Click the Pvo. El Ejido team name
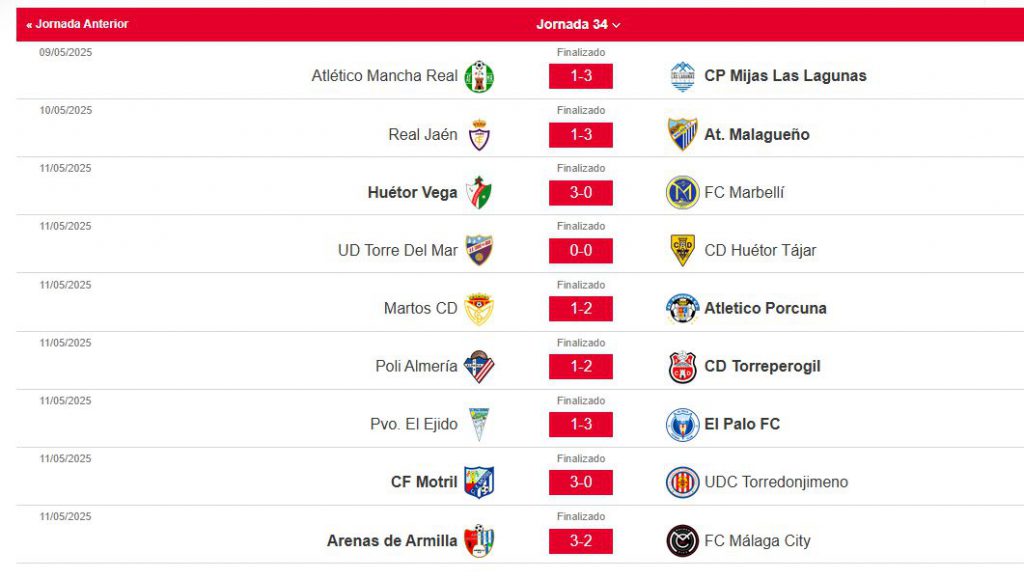The image size is (1024, 579). coord(413,424)
